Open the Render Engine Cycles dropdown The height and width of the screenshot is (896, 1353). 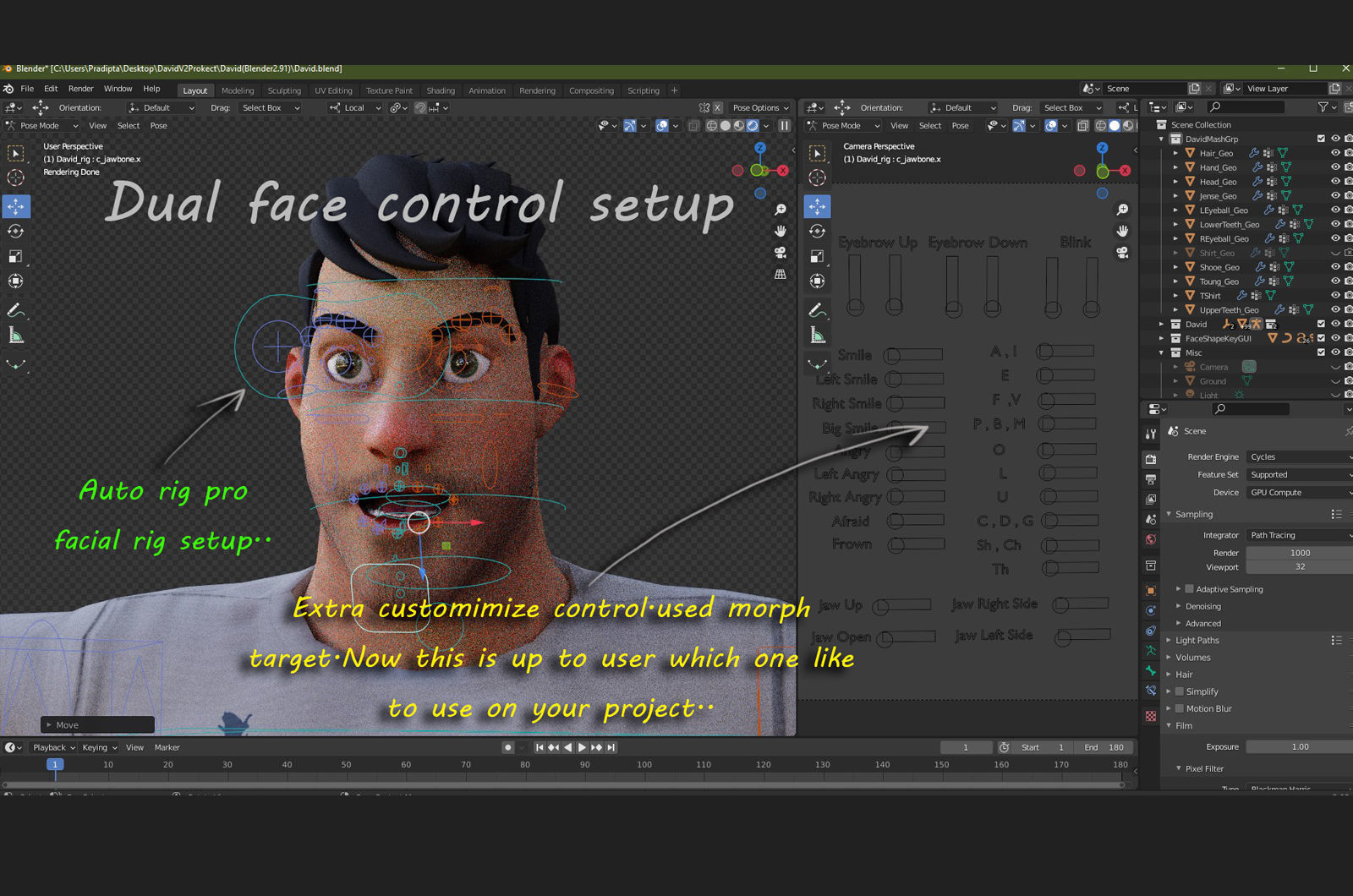[1299, 456]
